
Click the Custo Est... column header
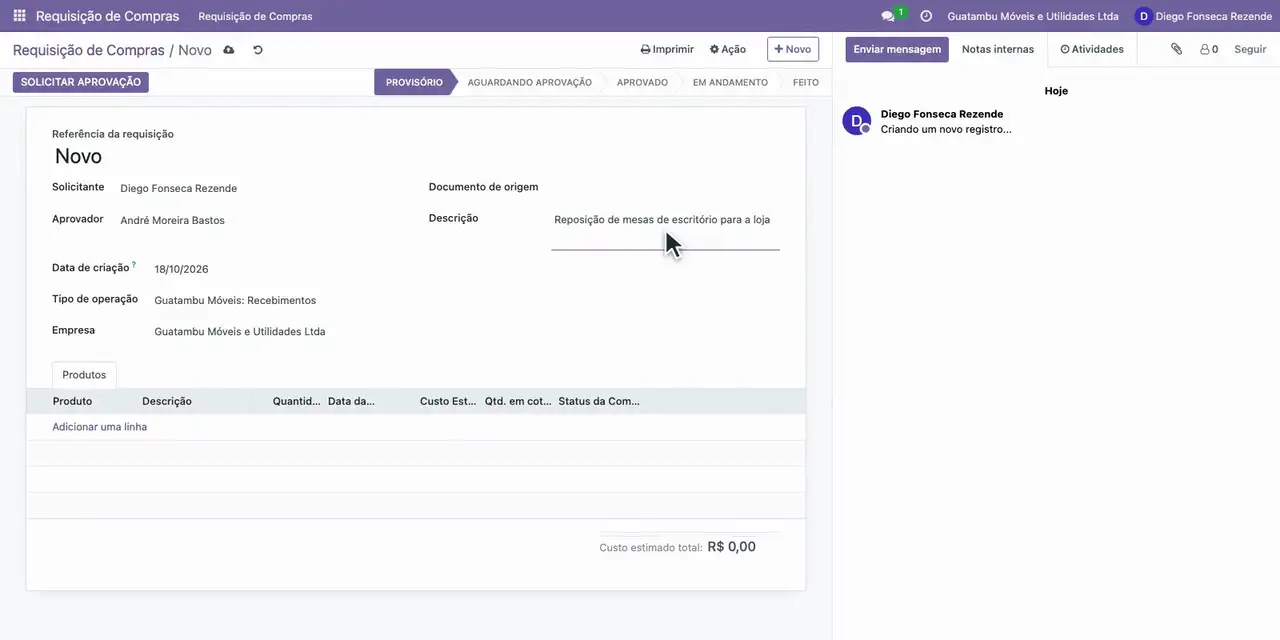(448, 401)
